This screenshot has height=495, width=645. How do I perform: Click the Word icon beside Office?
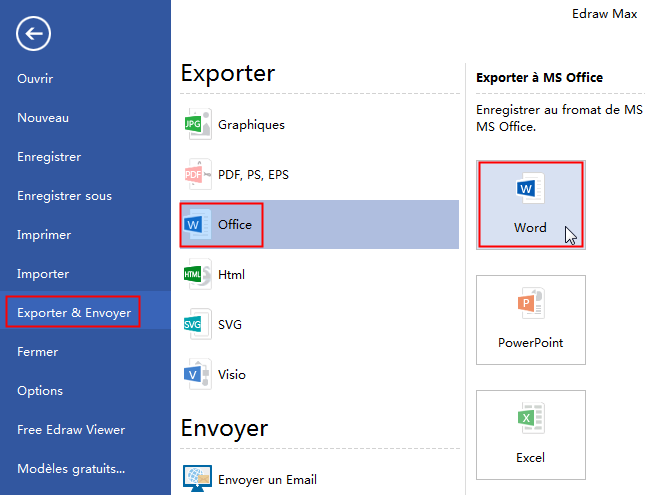[194, 225]
